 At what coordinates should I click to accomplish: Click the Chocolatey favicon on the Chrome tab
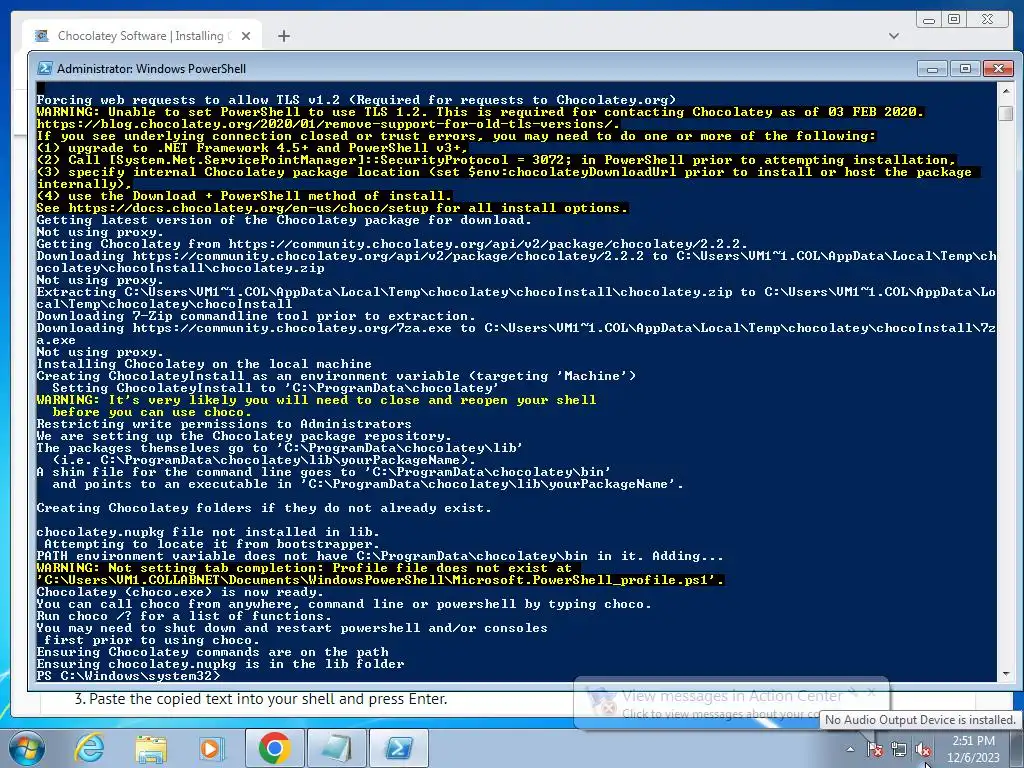[42, 36]
